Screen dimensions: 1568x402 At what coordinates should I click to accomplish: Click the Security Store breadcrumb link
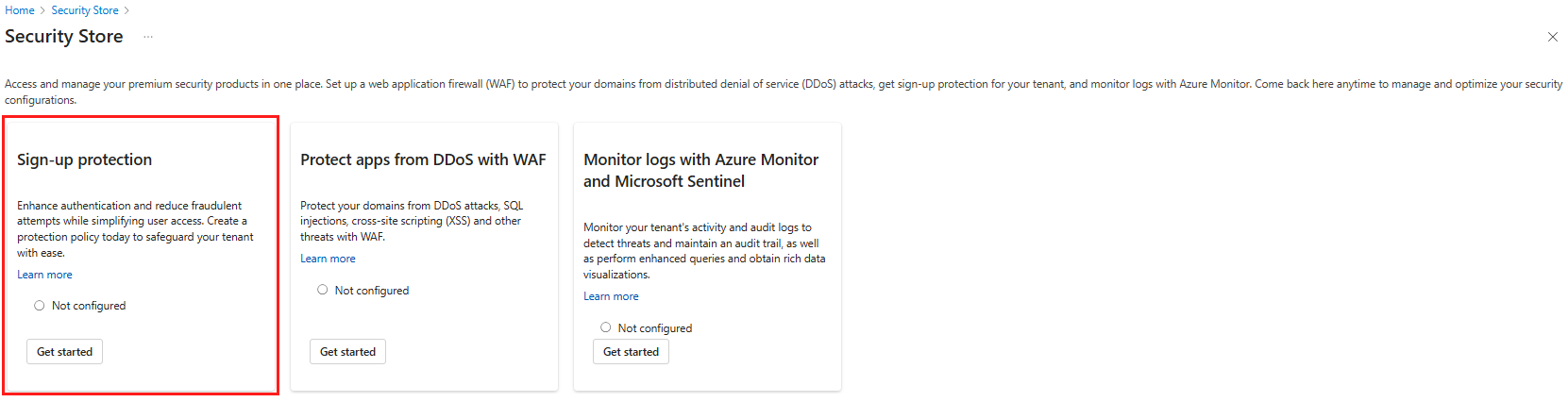tap(85, 10)
